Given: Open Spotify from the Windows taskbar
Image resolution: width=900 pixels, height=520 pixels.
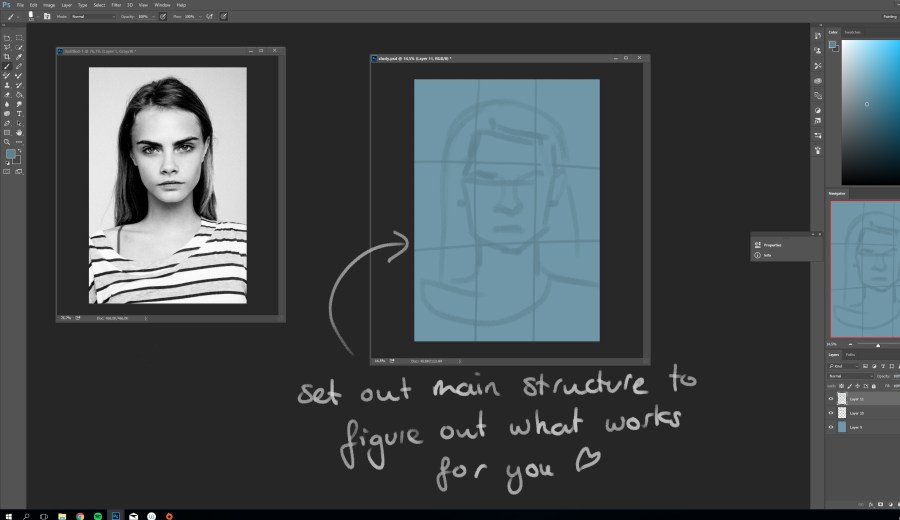Looking at the screenshot, I should (x=97, y=515).
